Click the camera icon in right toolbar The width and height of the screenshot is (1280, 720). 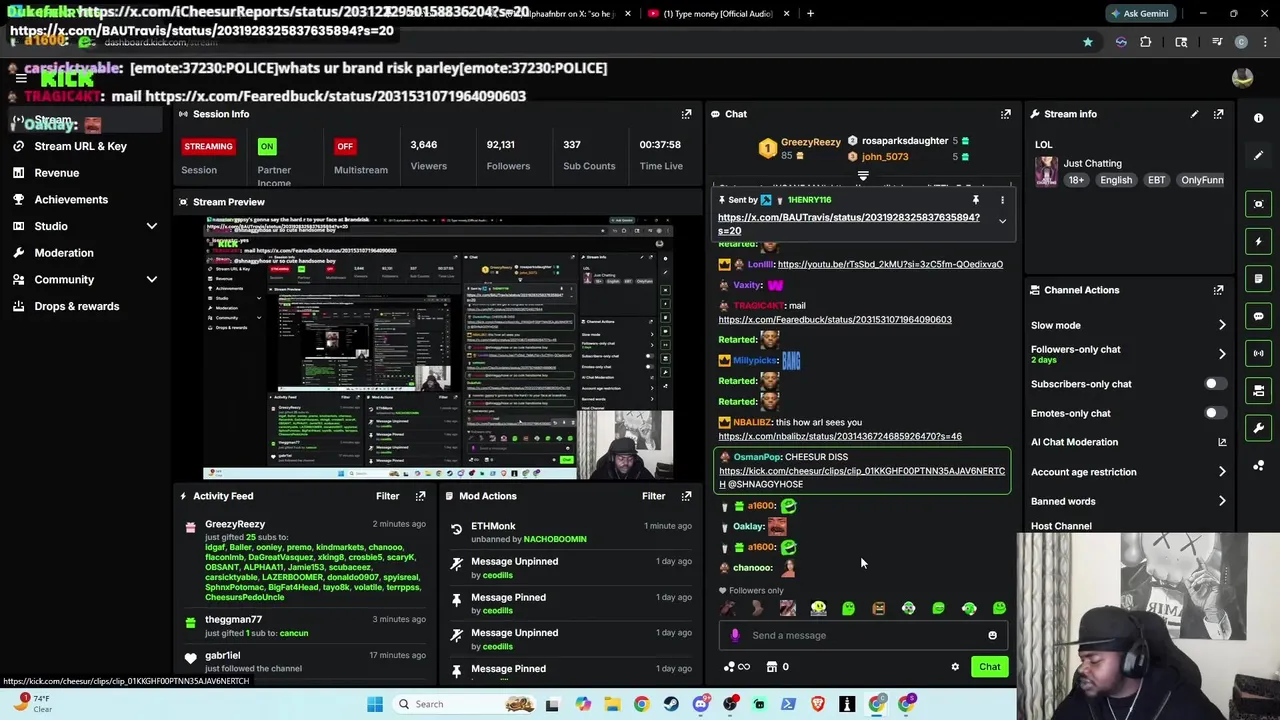[x=1258, y=391]
